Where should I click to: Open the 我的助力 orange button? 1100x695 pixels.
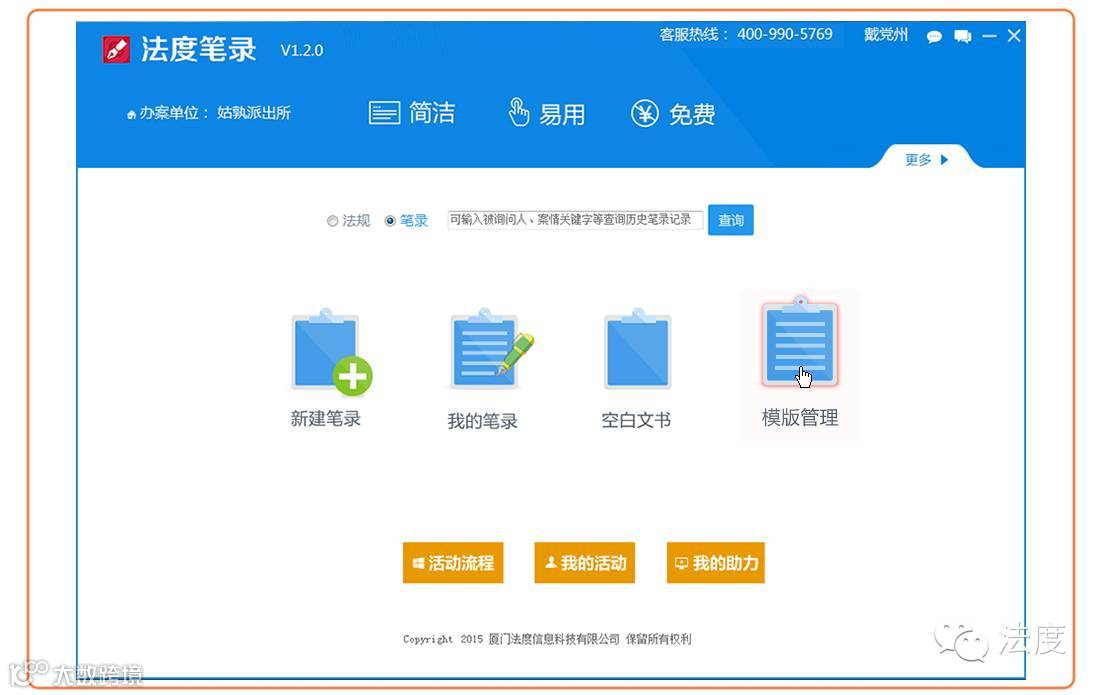pos(716,562)
